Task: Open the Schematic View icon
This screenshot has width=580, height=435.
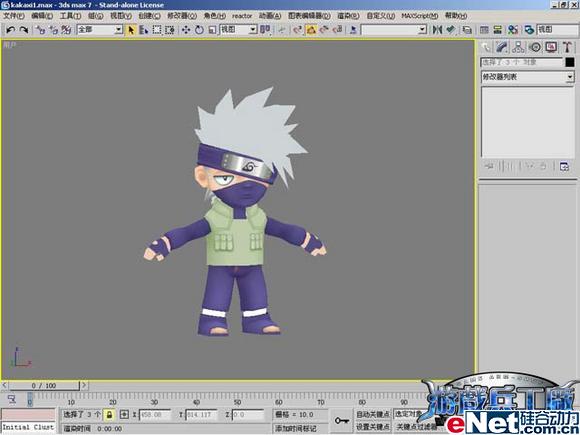Action: tap(498, 30)
